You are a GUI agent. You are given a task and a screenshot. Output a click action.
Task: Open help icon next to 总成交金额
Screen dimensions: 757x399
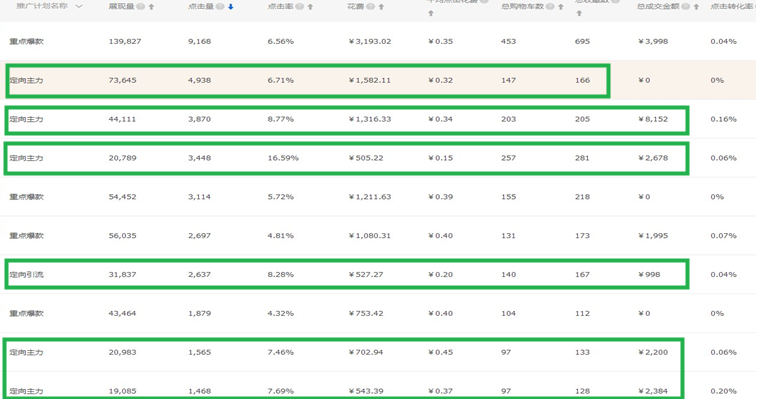click(x=686, y=6)
